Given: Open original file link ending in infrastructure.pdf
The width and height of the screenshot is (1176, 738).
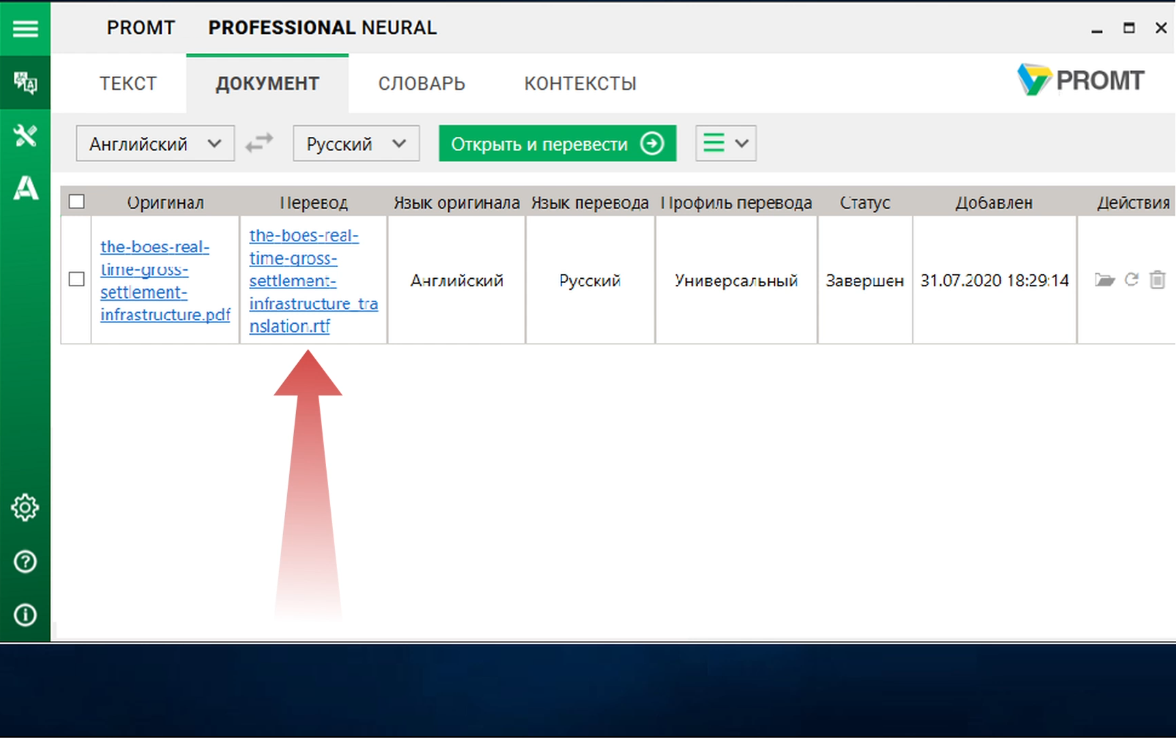Looking at the screenshot, I should tap(165, 280).
